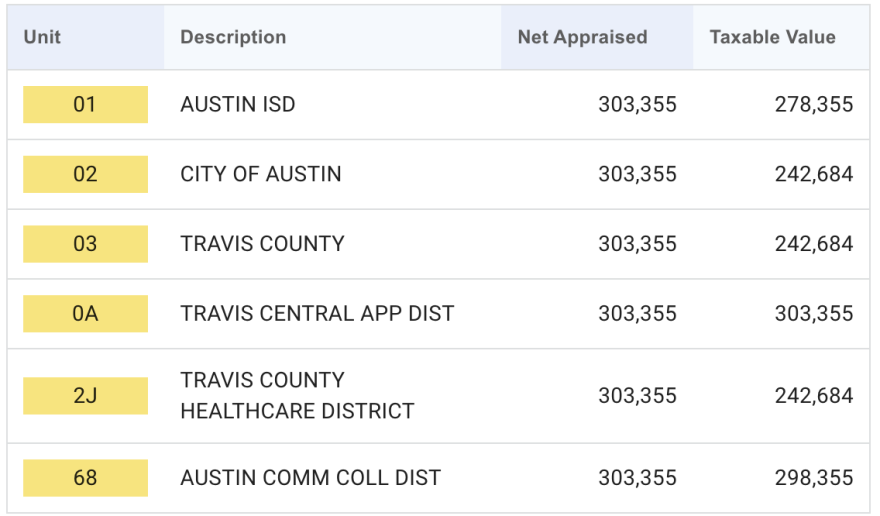Select the yellow unit badge 02

coord(85,174)
